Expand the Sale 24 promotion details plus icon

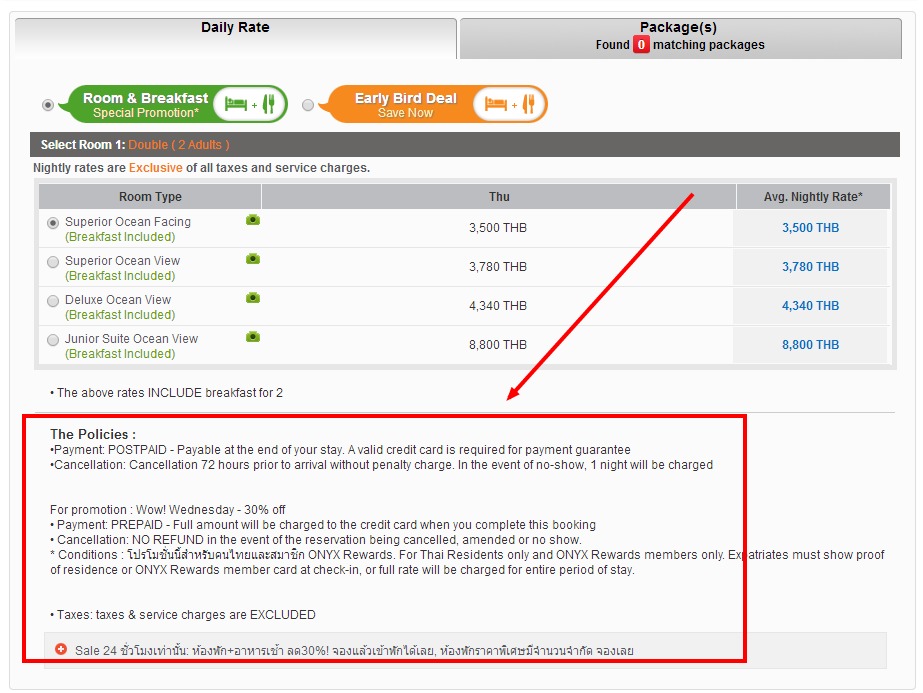pyautogui.click(x=61, y=649)
